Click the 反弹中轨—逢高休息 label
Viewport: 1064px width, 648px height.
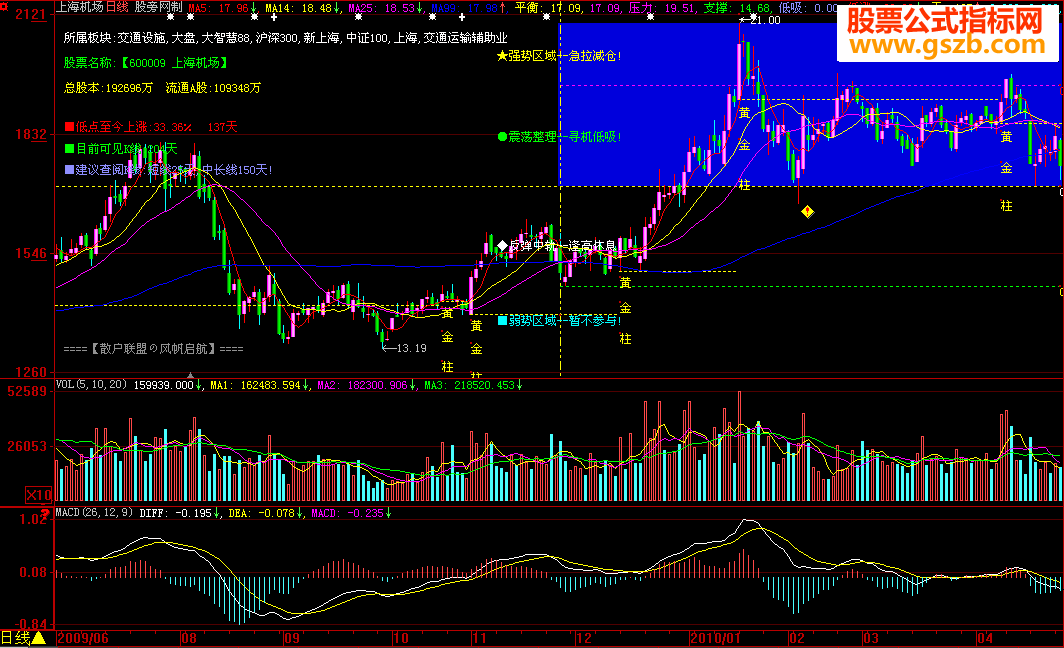click(557, 246)
